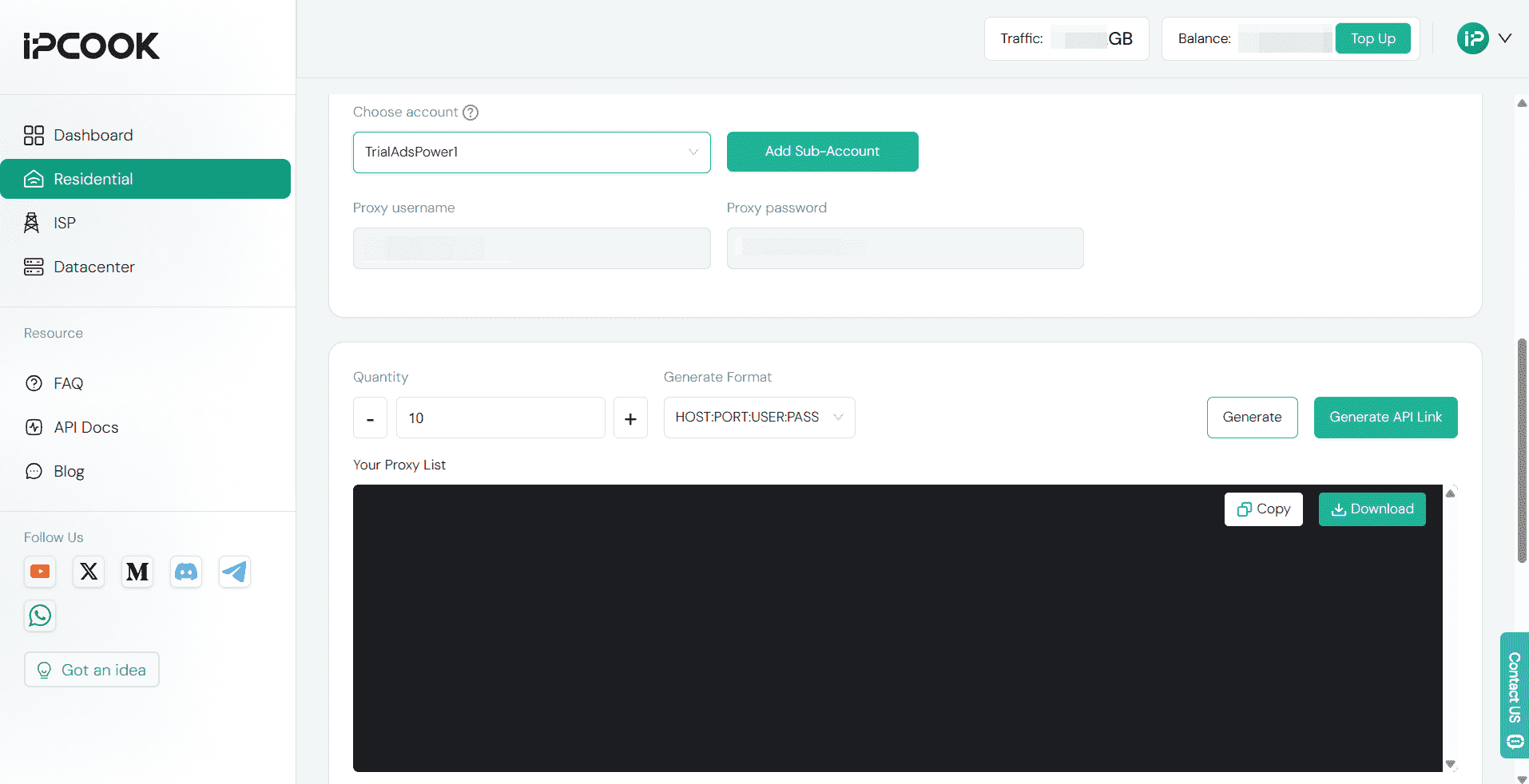Open the WhatsApp social icon
Viewport: 1529px width, 784px height.
[40, 616]
